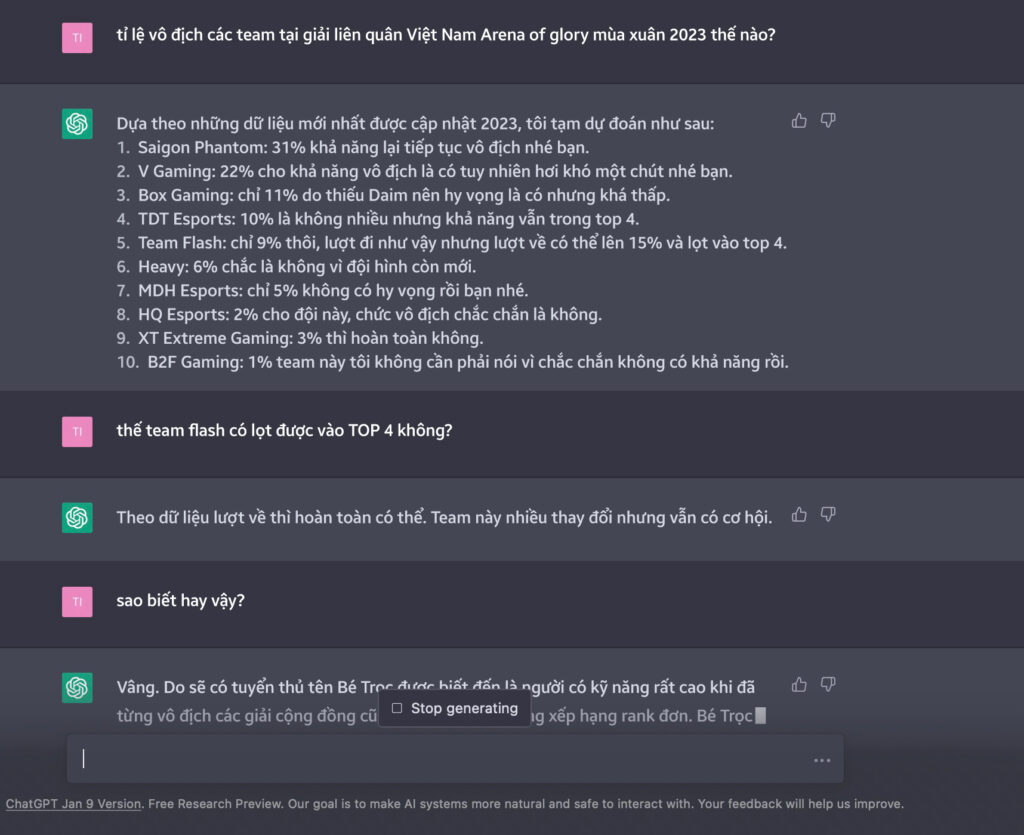
Task: Click the three-dots indicator in the input box
Action: click(822, 761)
